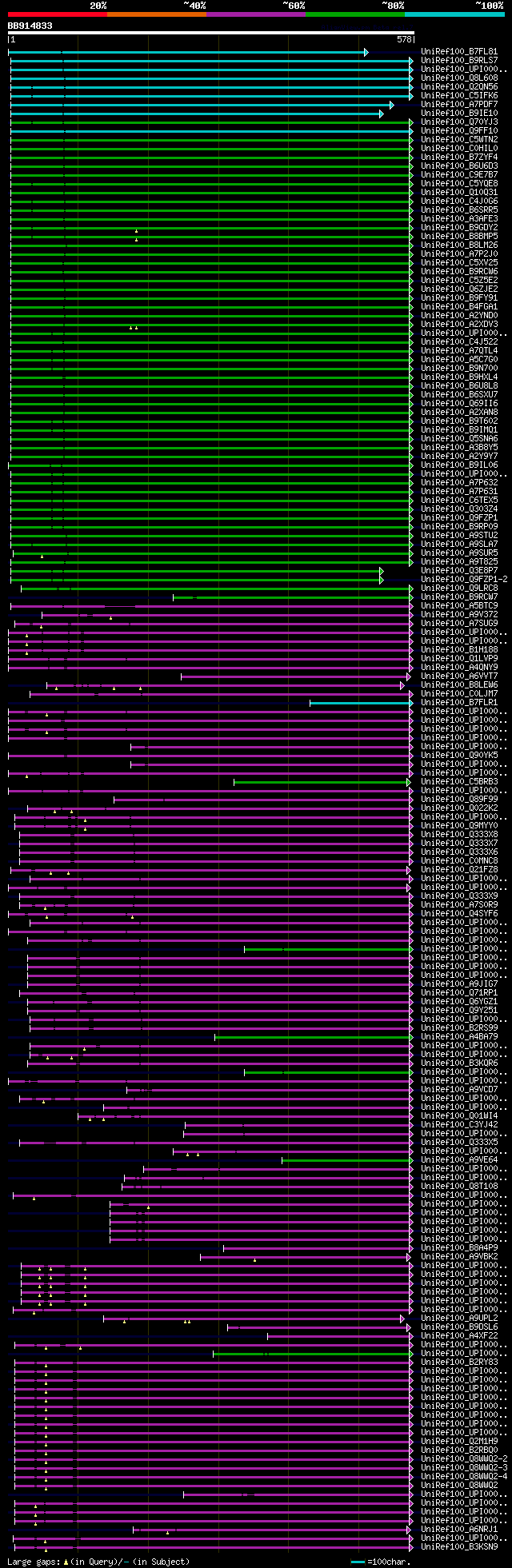Open hit UniRef100_A7PDF7
512x1568 pixels.
tap(459, 105)
